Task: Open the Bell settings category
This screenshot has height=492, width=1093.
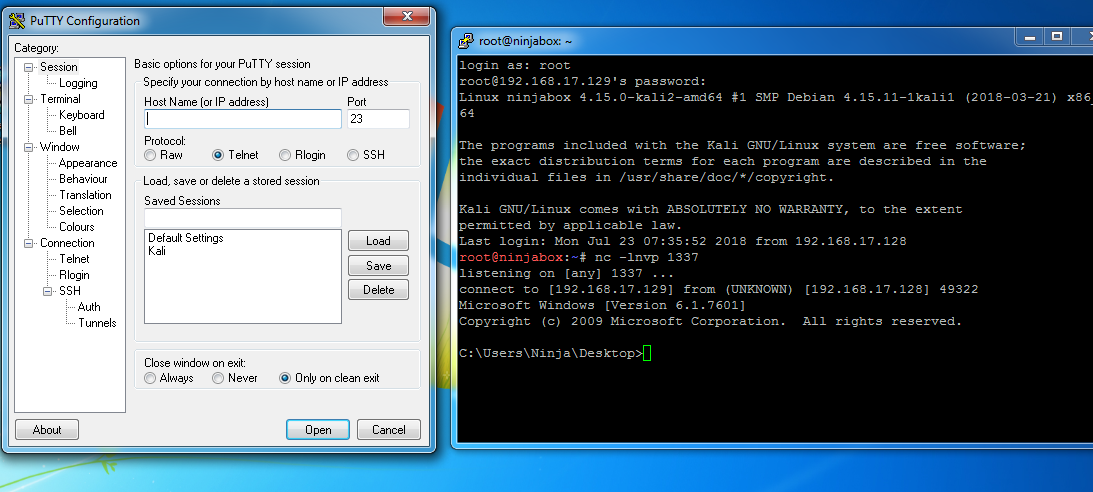Action: click(x=68, y=131)
